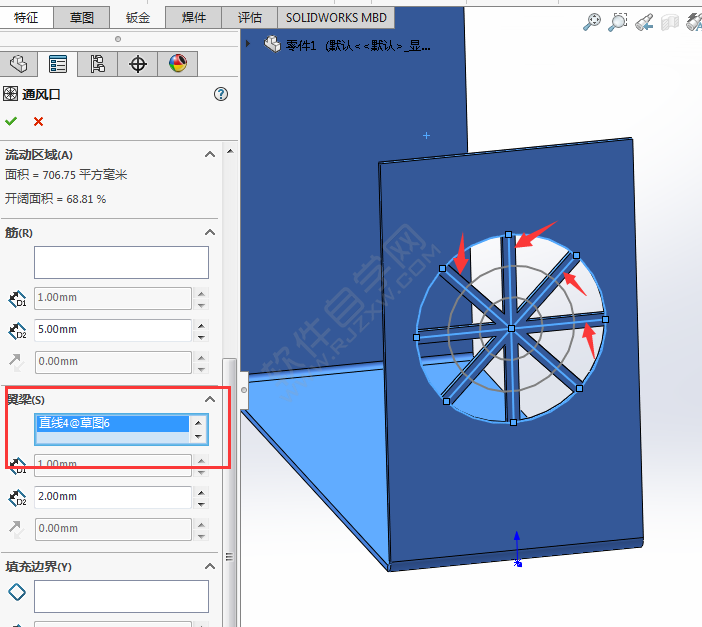Click the 通风口 vent feature icon
The image size is (702, 627).
pos(10,94)
